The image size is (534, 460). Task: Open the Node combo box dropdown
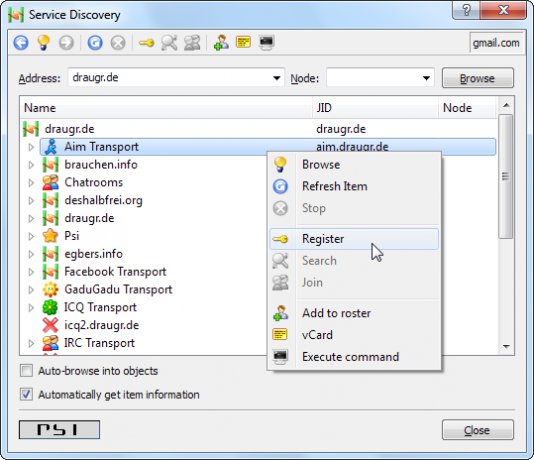pyautogui.click(x=426, y=78)
